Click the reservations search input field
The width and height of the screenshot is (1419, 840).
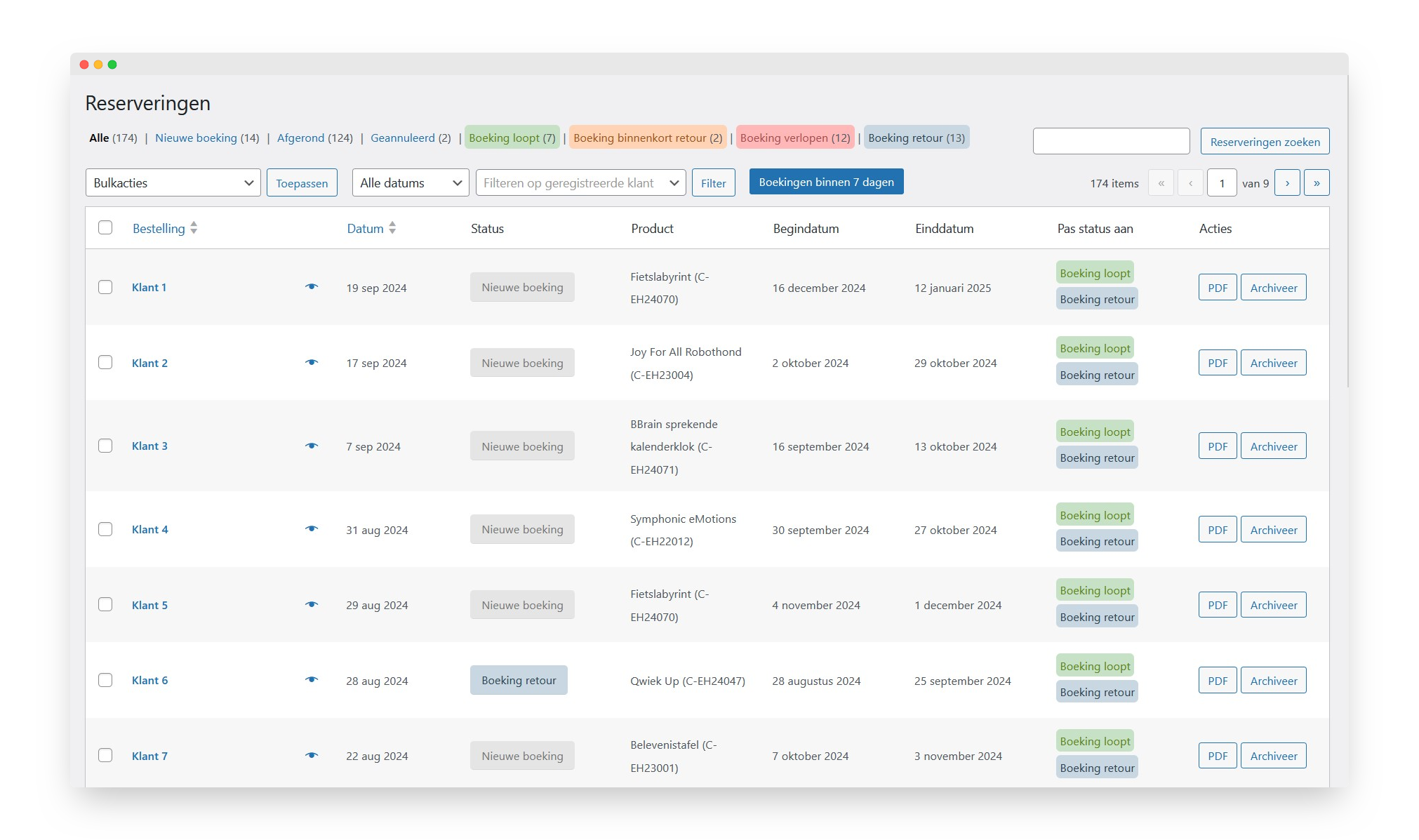(x=1111, y=142)
